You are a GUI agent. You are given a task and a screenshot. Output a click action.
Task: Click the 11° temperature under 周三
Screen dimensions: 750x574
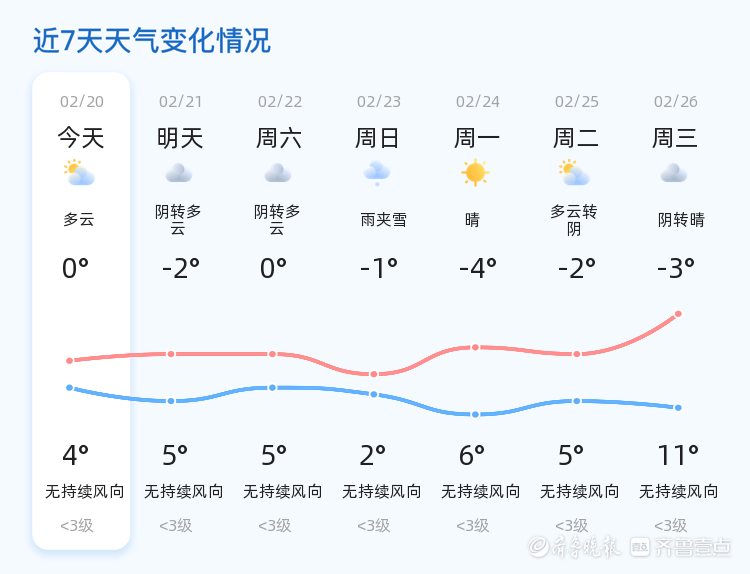point(678,455)
